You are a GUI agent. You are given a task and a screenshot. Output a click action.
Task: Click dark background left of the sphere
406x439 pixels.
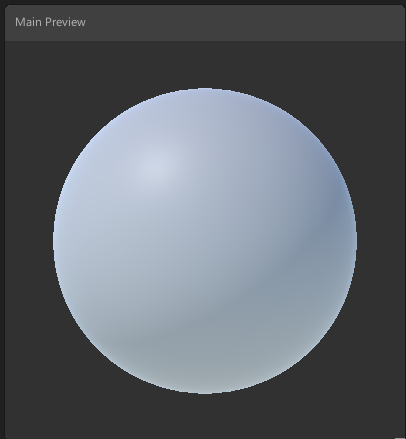click(x=29, y=240)
